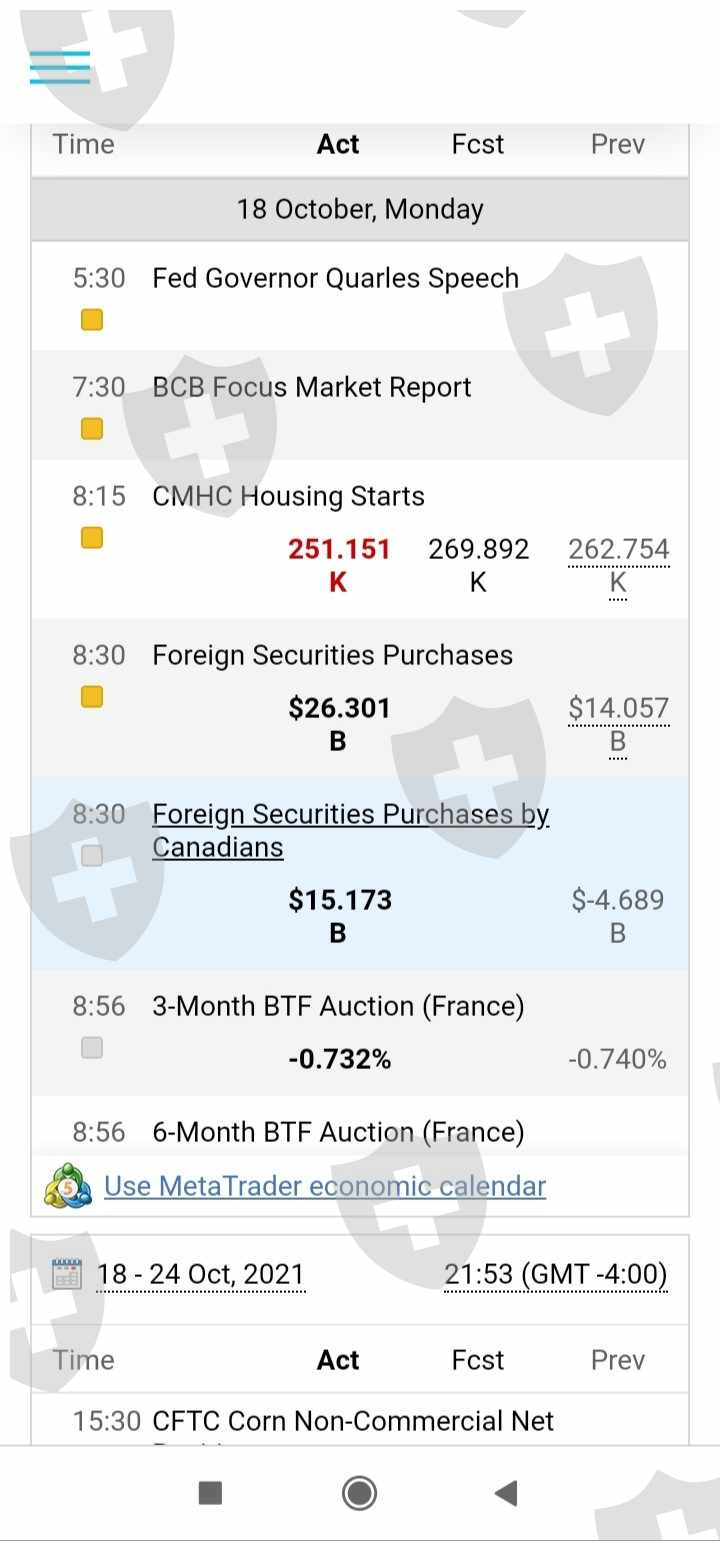Sort by the Act column header
The height and width of the screenshot is (1541, 720).
pos(338,144)
